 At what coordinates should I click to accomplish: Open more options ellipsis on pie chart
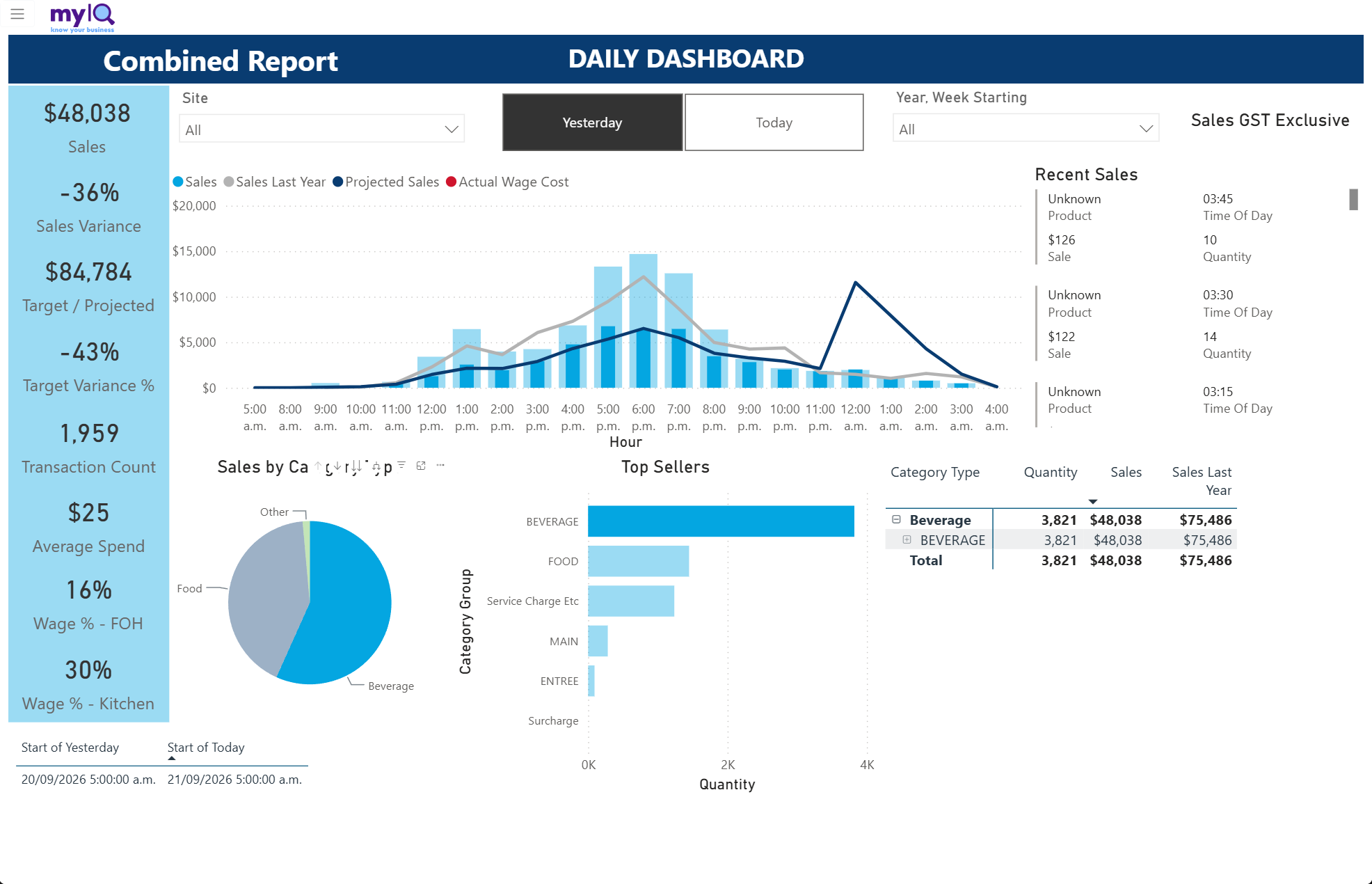point(440,465)
